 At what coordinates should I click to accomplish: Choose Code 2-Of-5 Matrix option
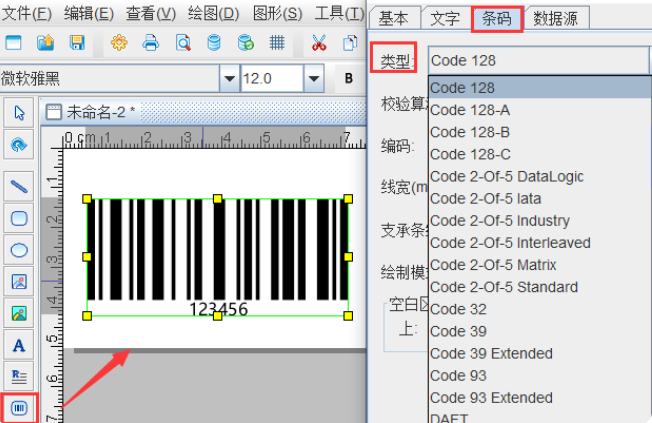coord(539,265)
